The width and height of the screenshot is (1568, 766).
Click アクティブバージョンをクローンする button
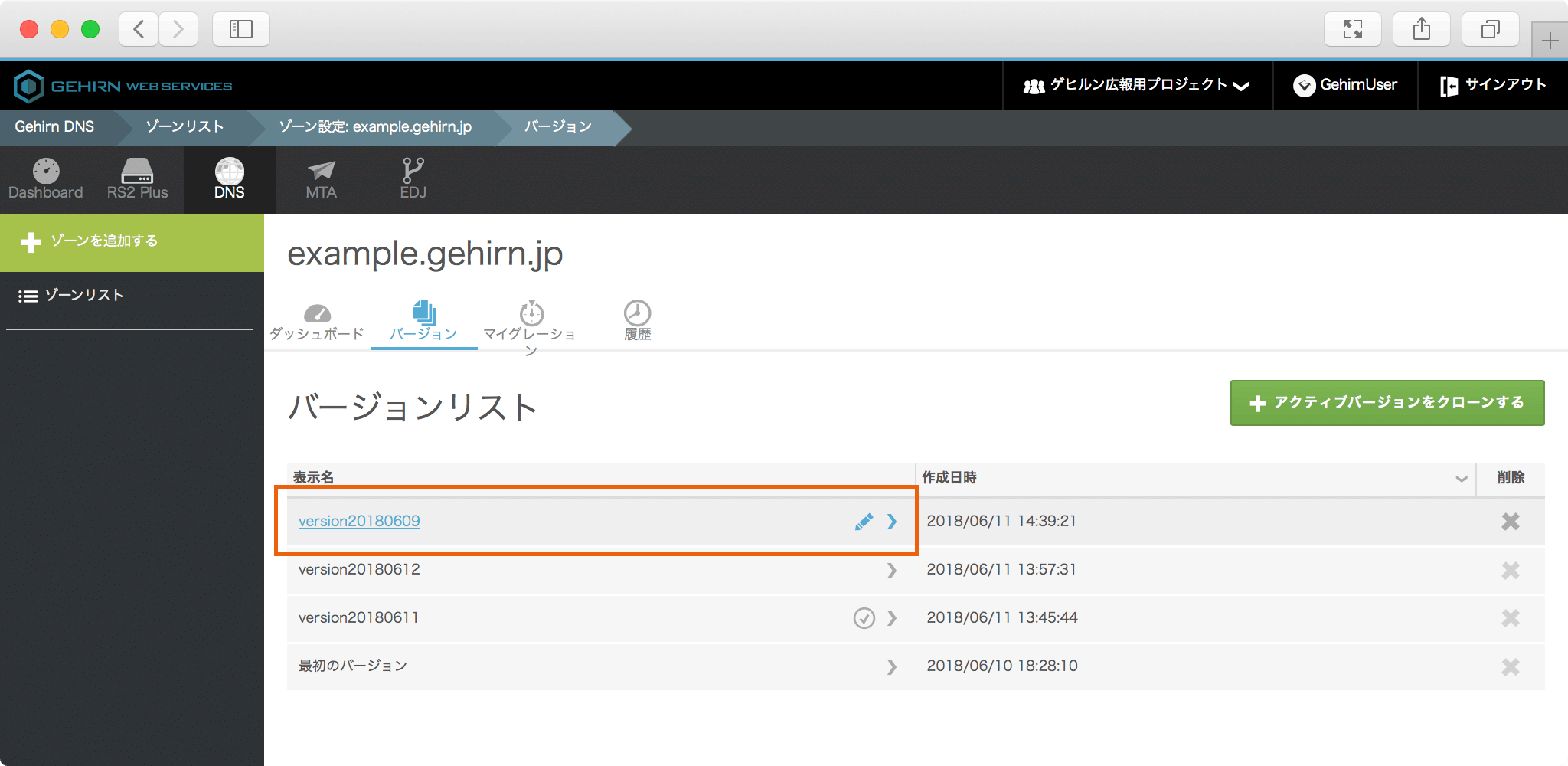point(1387,403)
